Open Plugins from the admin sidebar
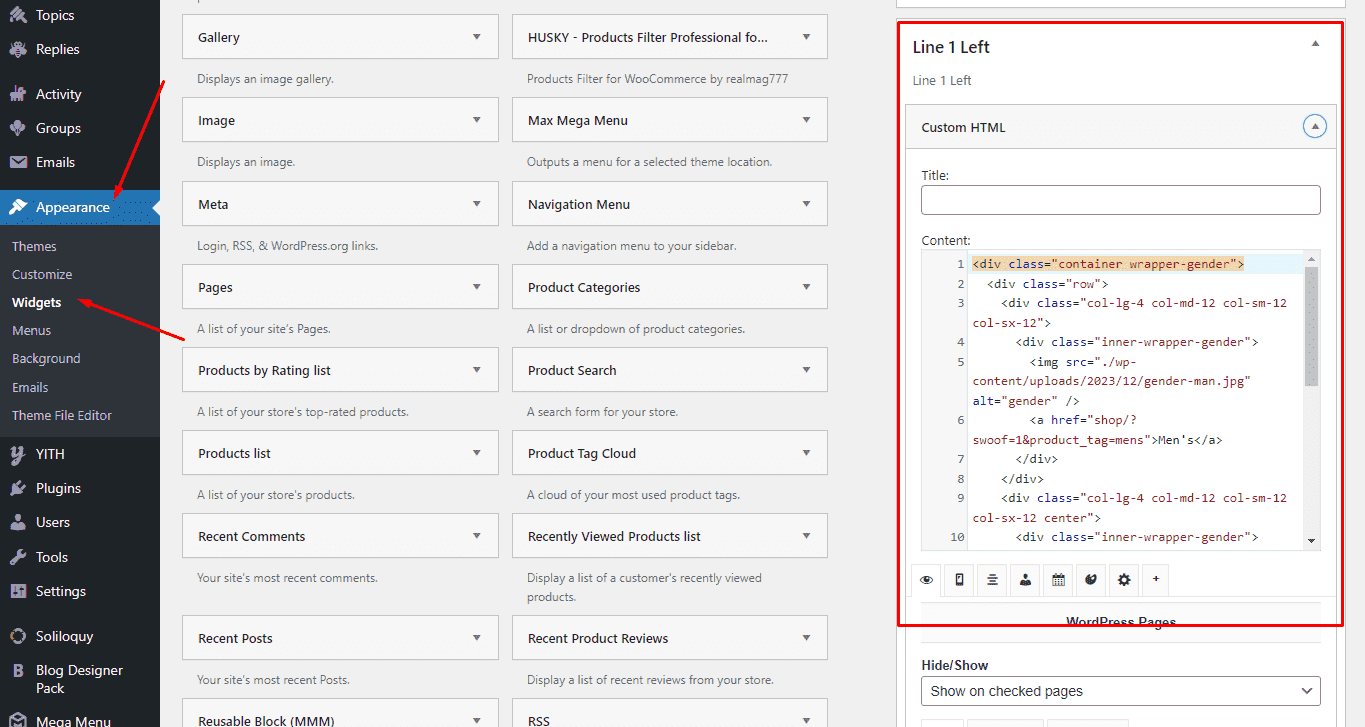Viewport: 1365px width, 727px height. (x=58, y=488)
